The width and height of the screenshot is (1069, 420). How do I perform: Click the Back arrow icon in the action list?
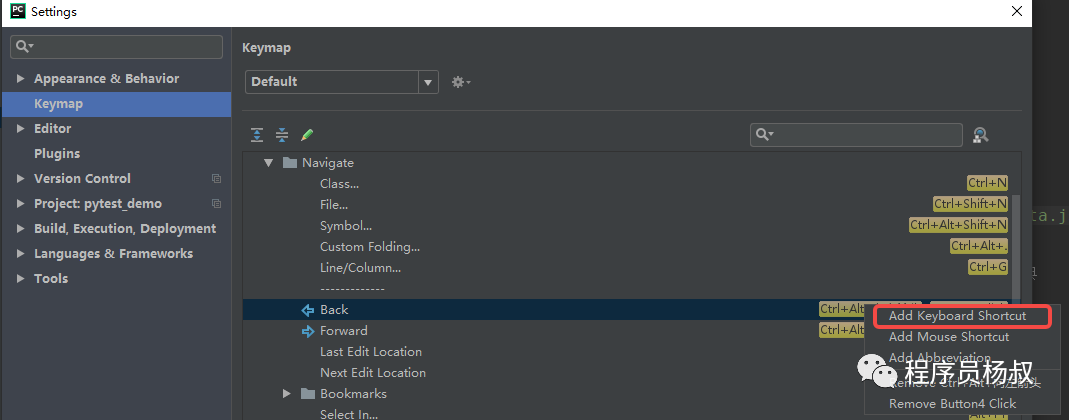tap(308, 310)
